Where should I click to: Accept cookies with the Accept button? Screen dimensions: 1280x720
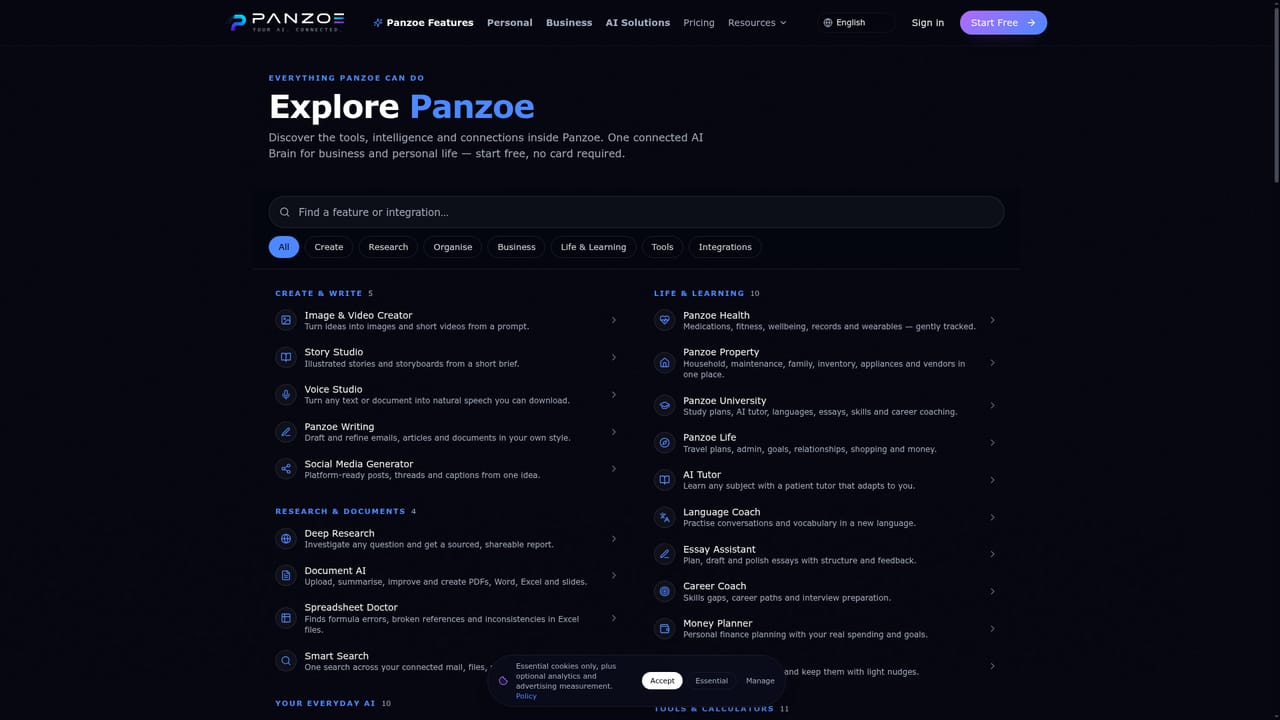(x=662, y=681)
